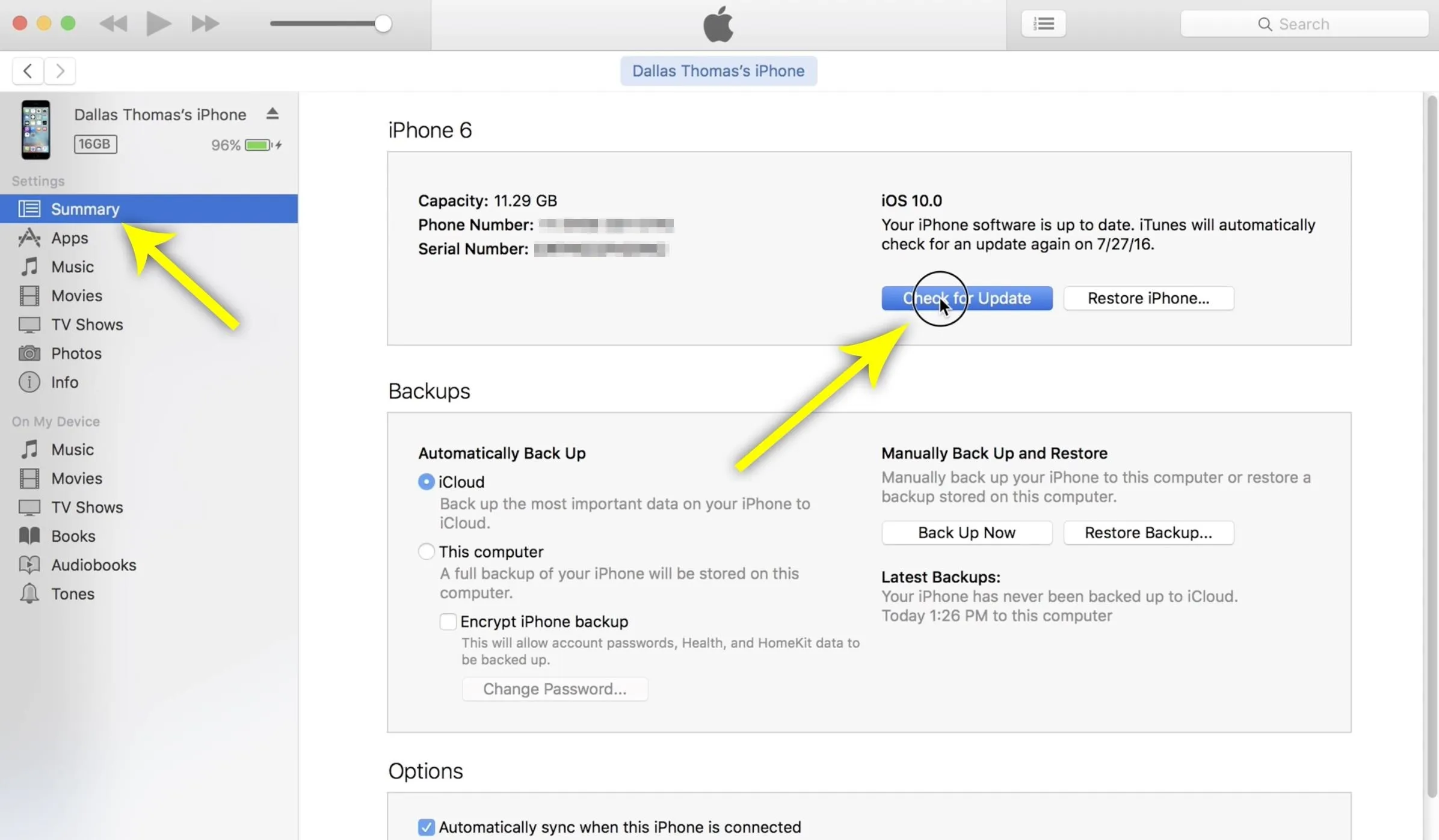This screenshot has height=840, width=1439.
Task: Click Dallas Thomas's iPhone tab
Action: click(718, 71)
